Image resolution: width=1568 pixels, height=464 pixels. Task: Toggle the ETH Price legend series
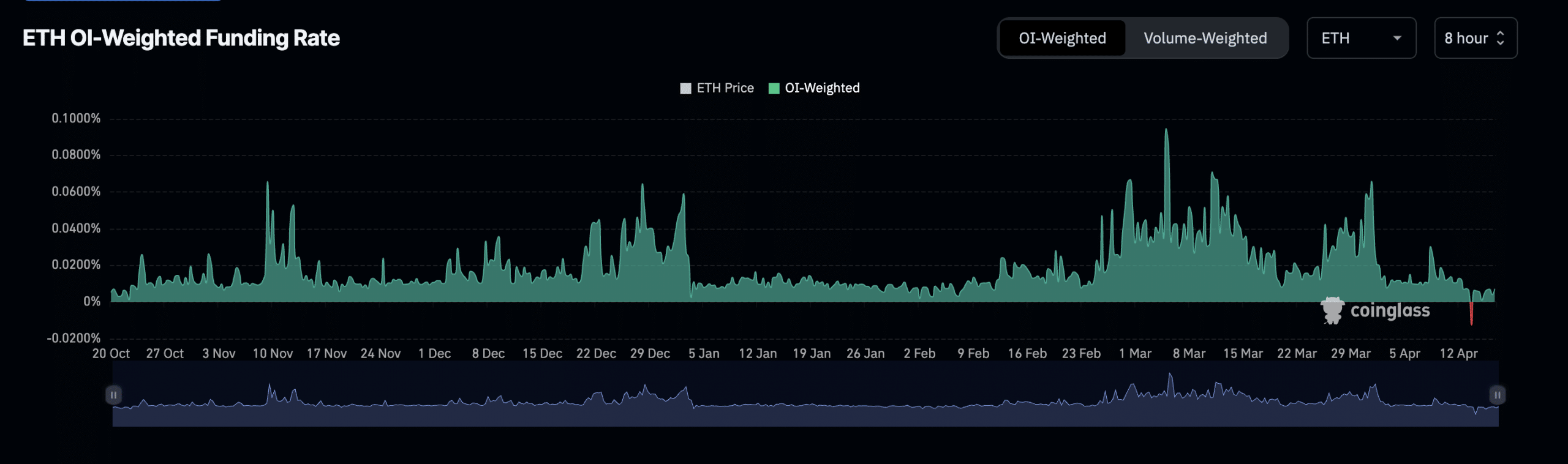717,88
